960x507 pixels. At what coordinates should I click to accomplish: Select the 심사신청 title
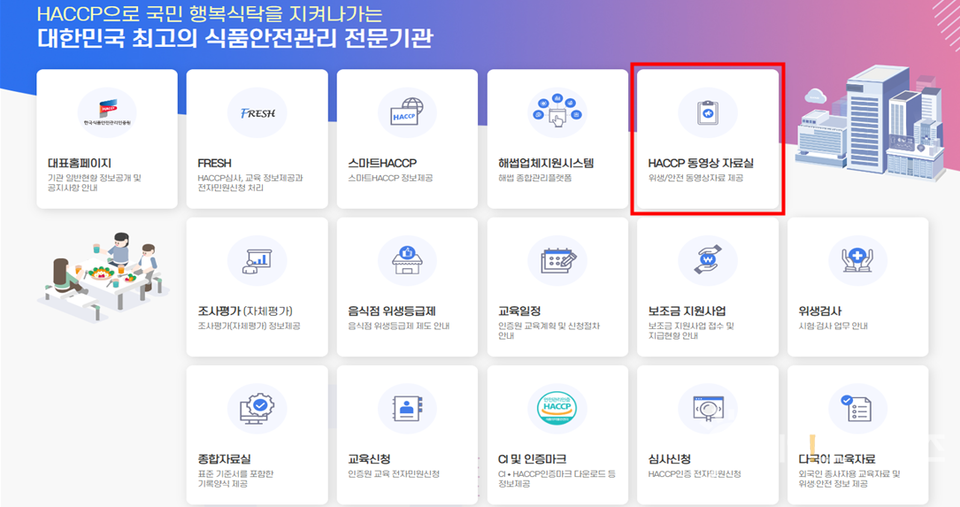tap(670, 459)
